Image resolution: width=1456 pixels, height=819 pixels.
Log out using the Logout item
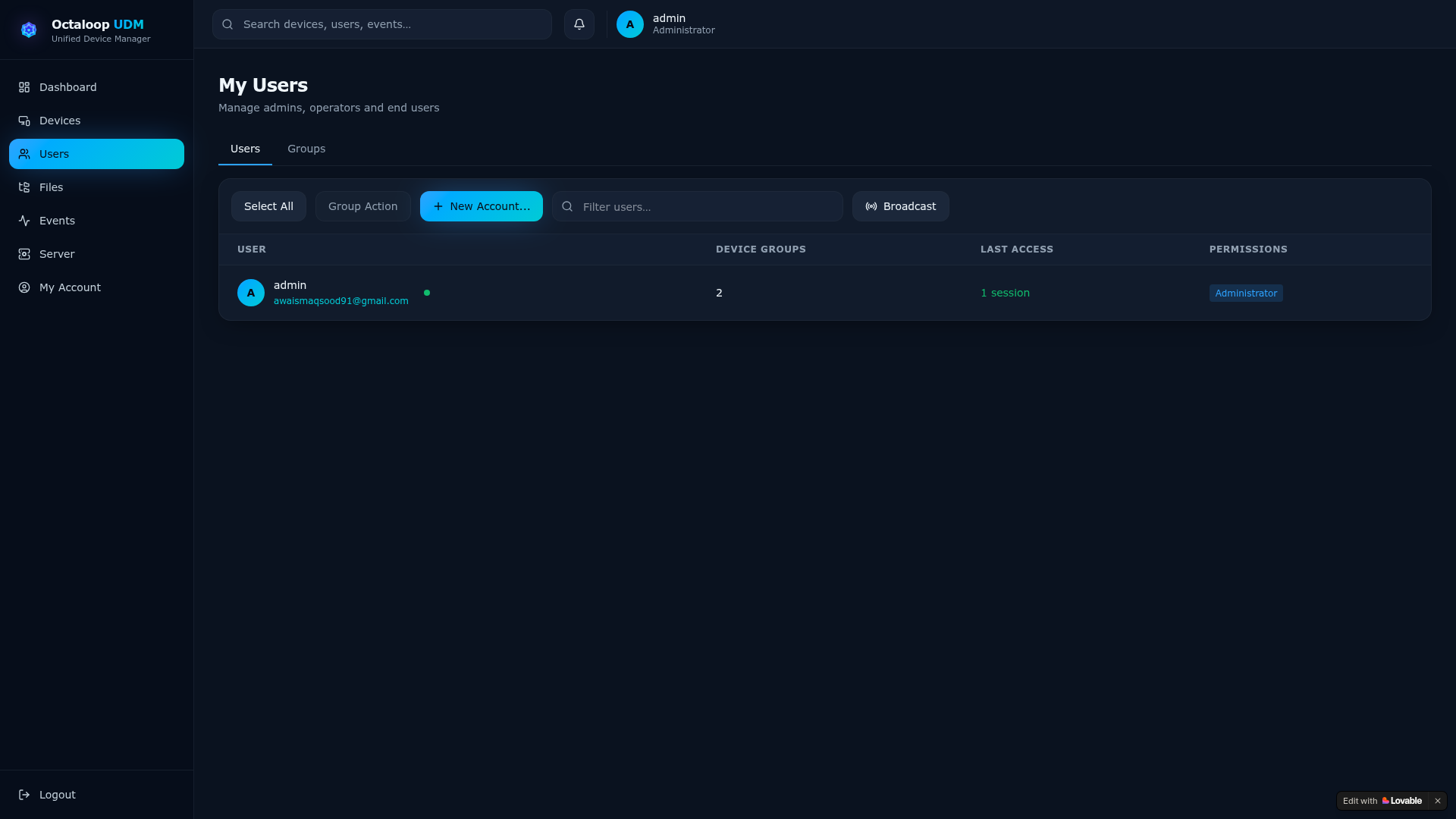point(96,795)
